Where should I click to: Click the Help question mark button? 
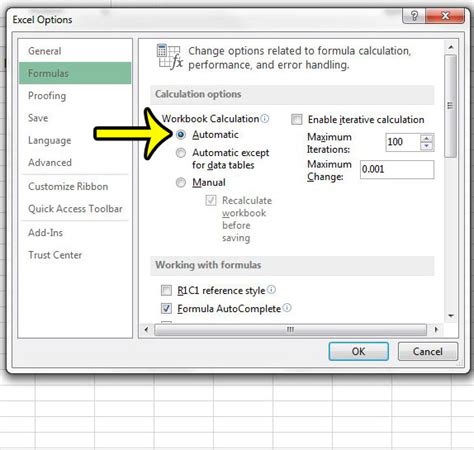coord(414,15)
